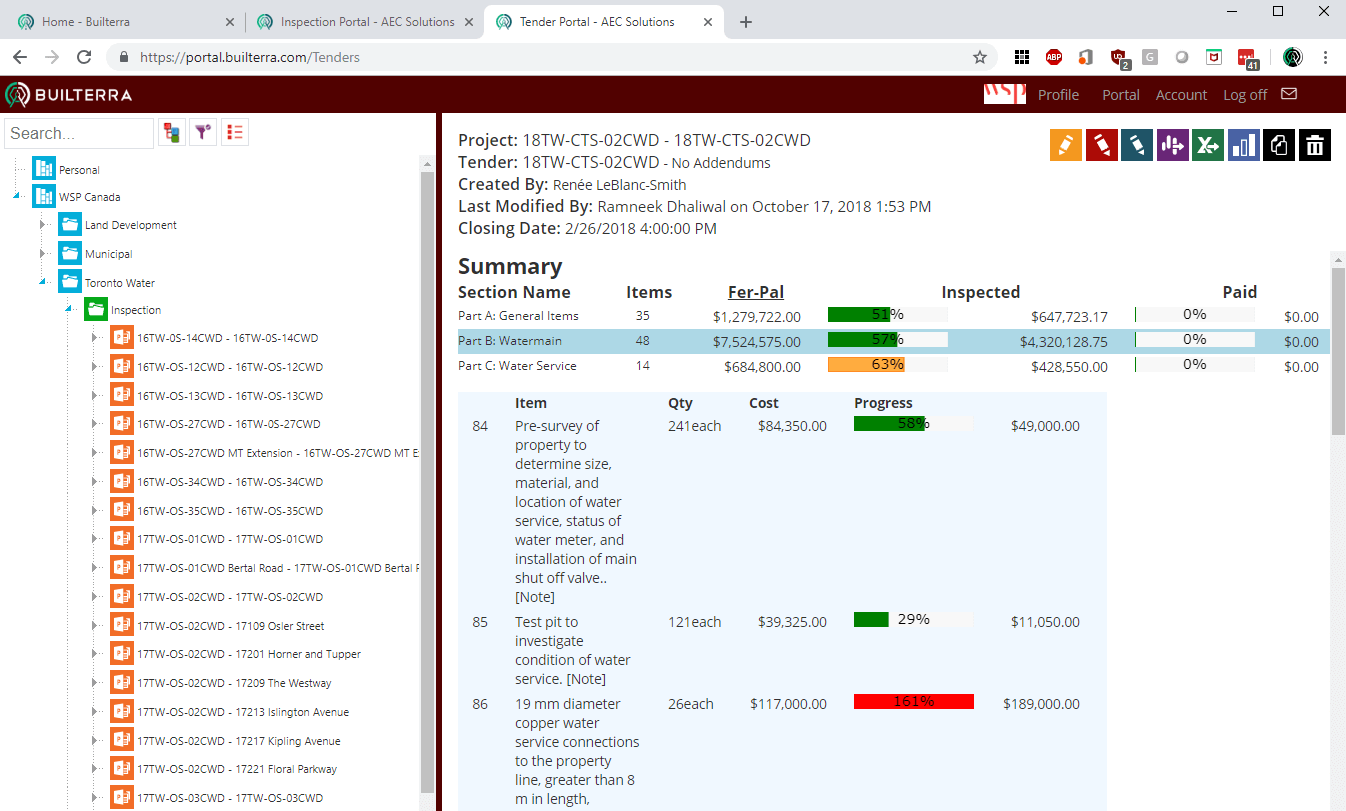The width and height of the screenshot is (1346, 811).
Task: Collapse the Toronto Water folder node
Action: (43, 283)
